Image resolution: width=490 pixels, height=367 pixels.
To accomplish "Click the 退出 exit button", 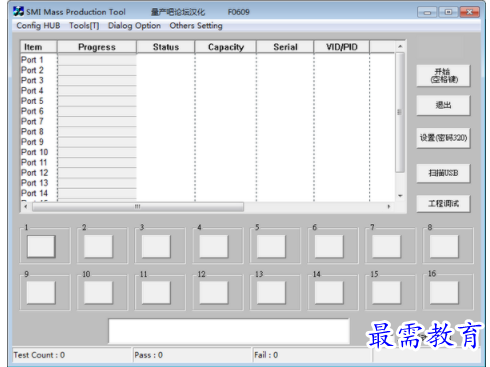I will tap(443, 105).
